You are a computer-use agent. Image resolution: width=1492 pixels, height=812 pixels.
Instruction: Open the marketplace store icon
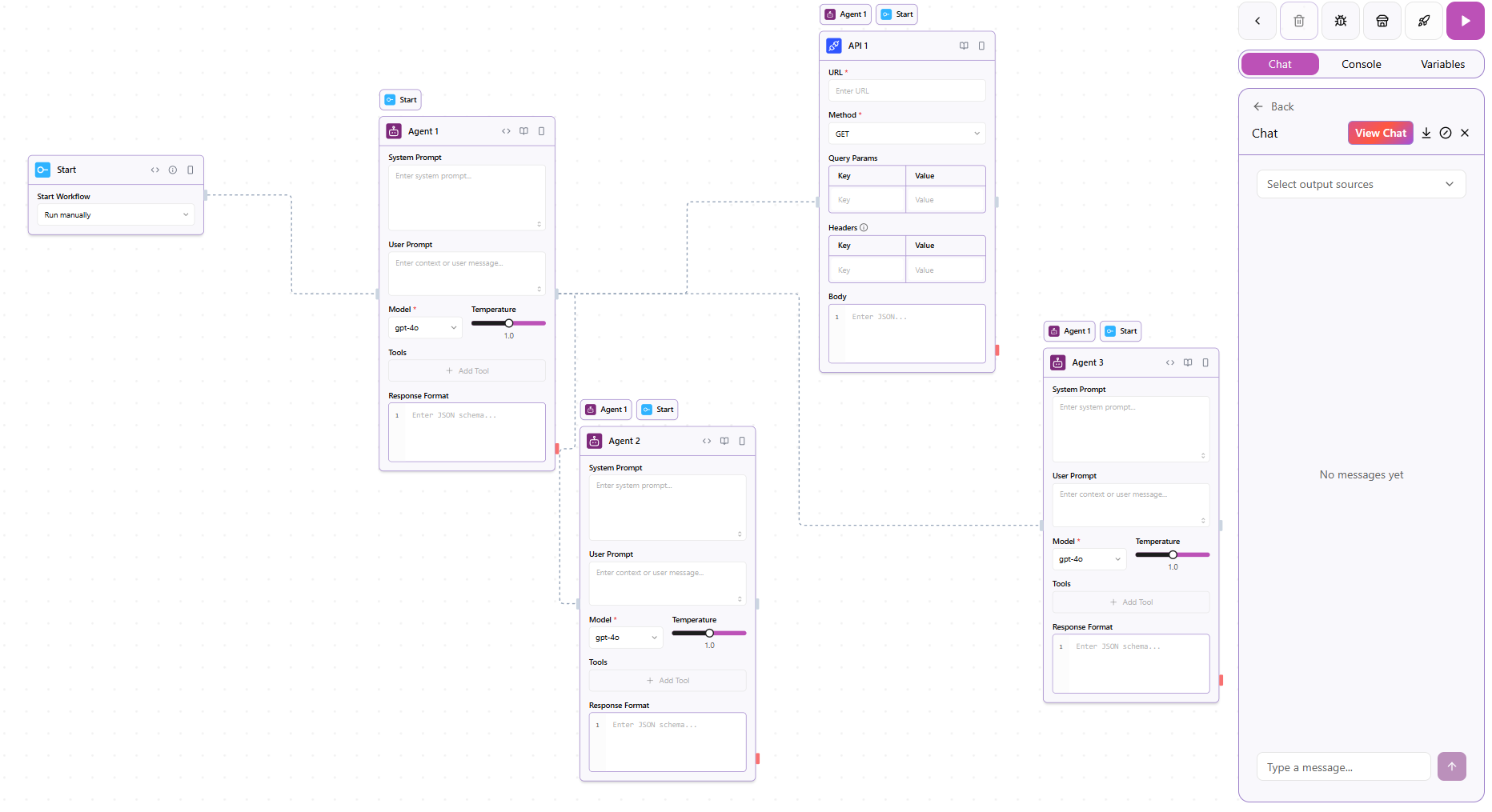click(1382, 21)
